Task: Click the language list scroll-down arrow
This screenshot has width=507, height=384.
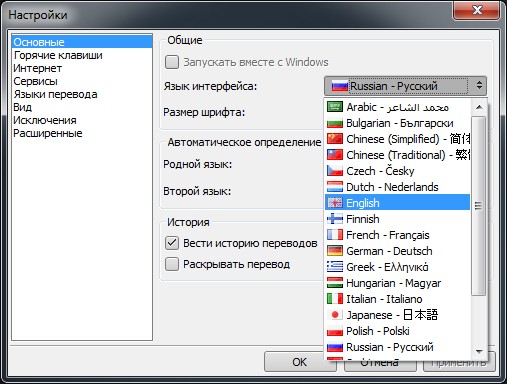Action: coord(479,351)
